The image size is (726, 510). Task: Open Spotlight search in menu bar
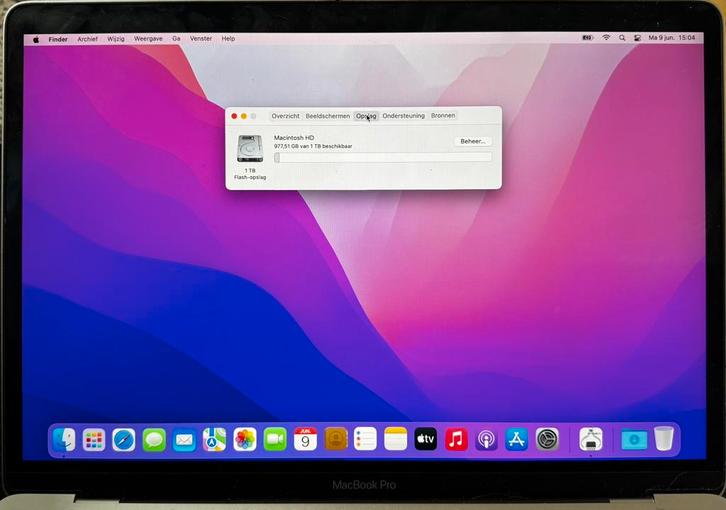[622, 38]
